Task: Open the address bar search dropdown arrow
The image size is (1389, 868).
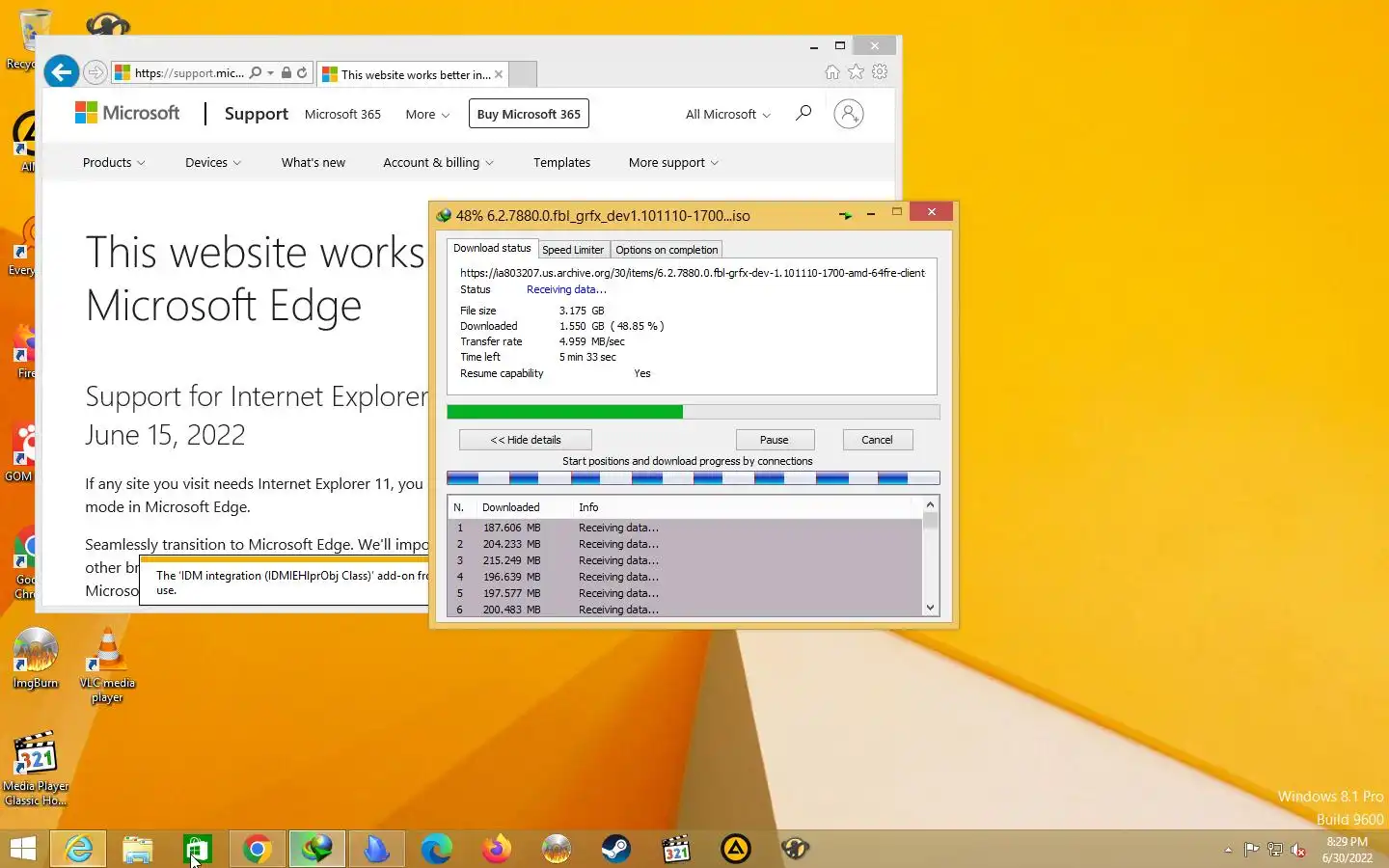Action: click(271, 72)
